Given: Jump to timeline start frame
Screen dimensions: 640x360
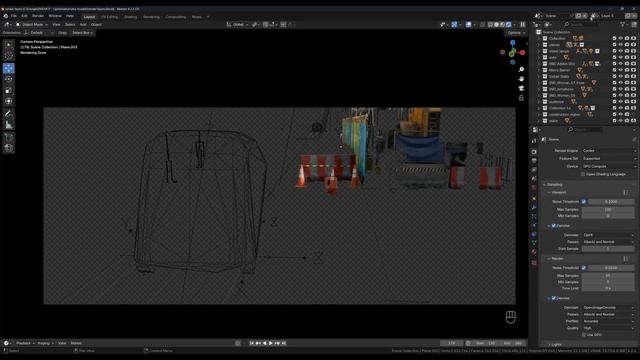Looking at the screenshot, I should 252,343.
